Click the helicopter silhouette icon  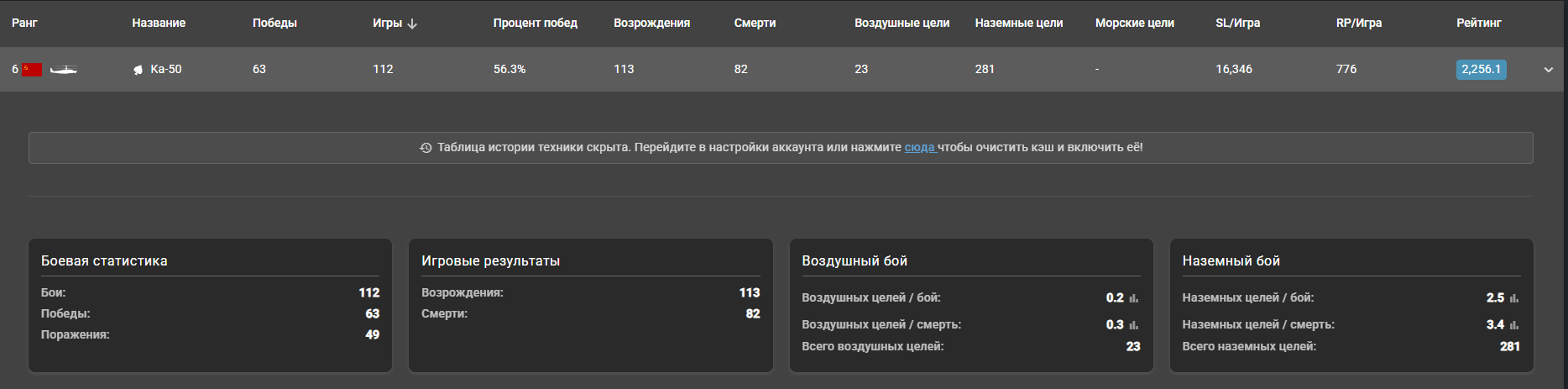click(64, 70)
